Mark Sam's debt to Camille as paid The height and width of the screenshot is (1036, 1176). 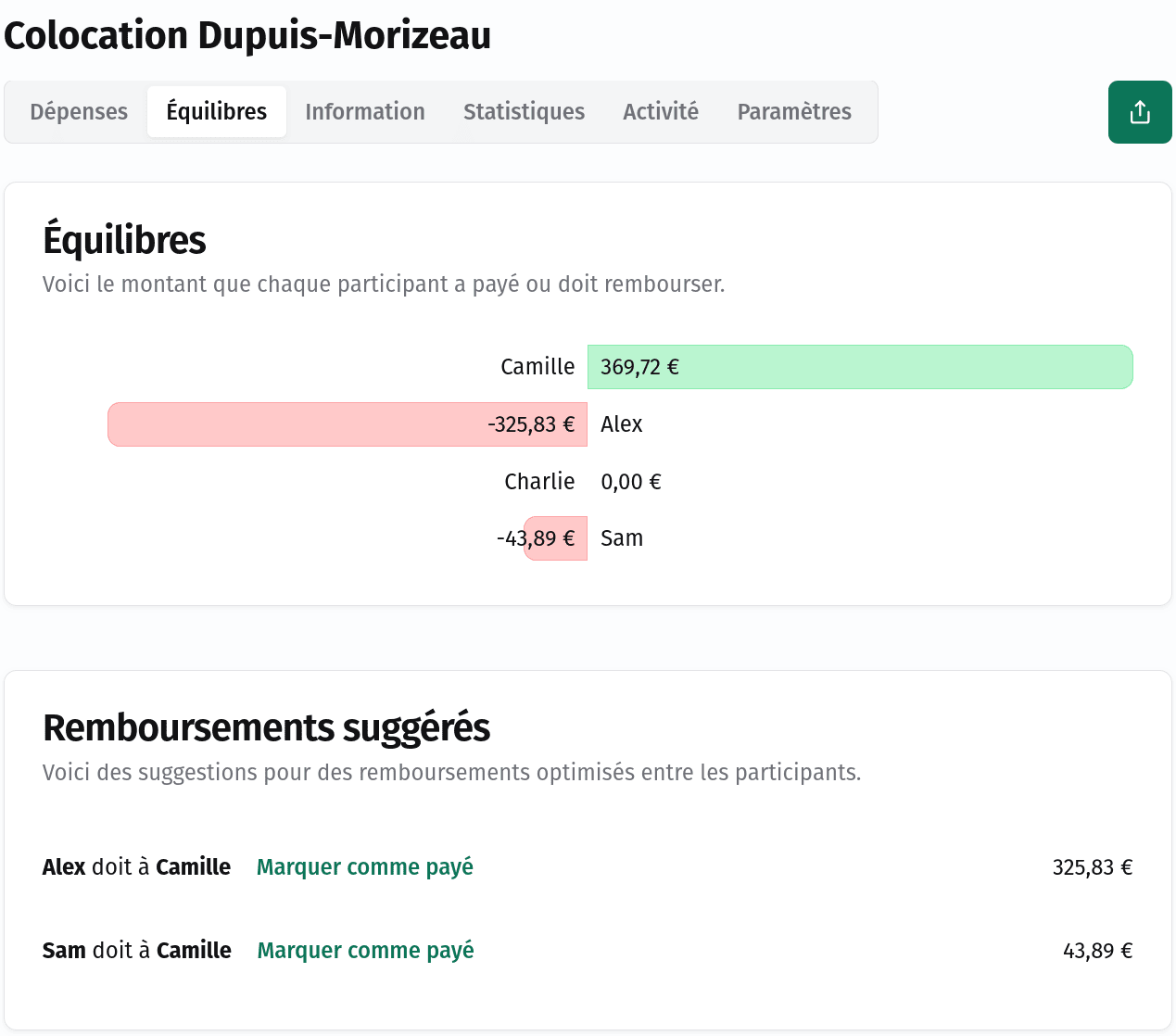[x=365, y=951]
